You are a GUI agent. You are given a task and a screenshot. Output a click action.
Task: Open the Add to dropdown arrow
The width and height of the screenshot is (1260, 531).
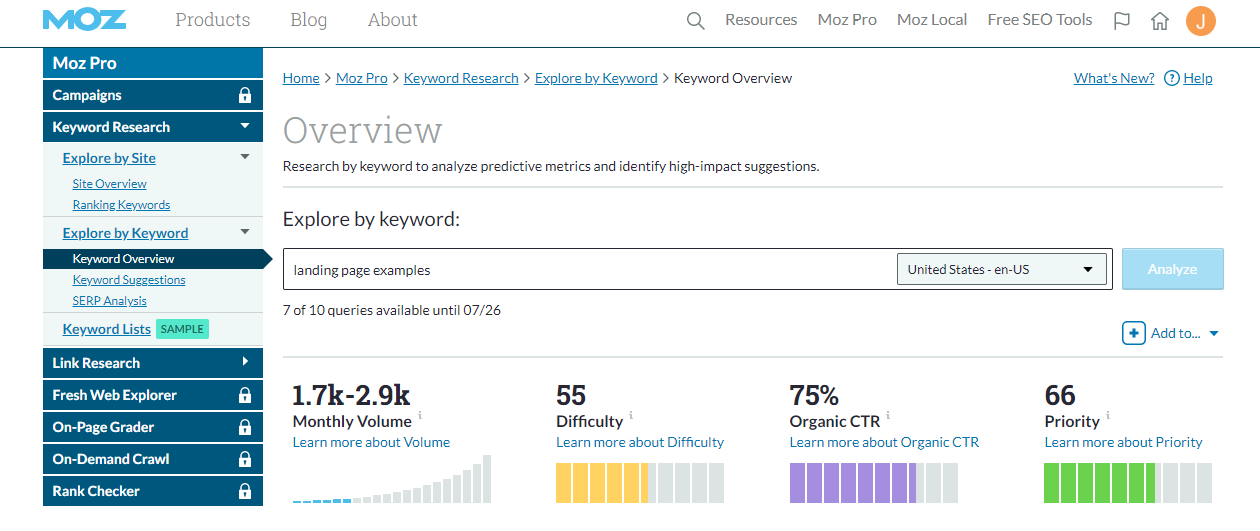pos(1214,334)
